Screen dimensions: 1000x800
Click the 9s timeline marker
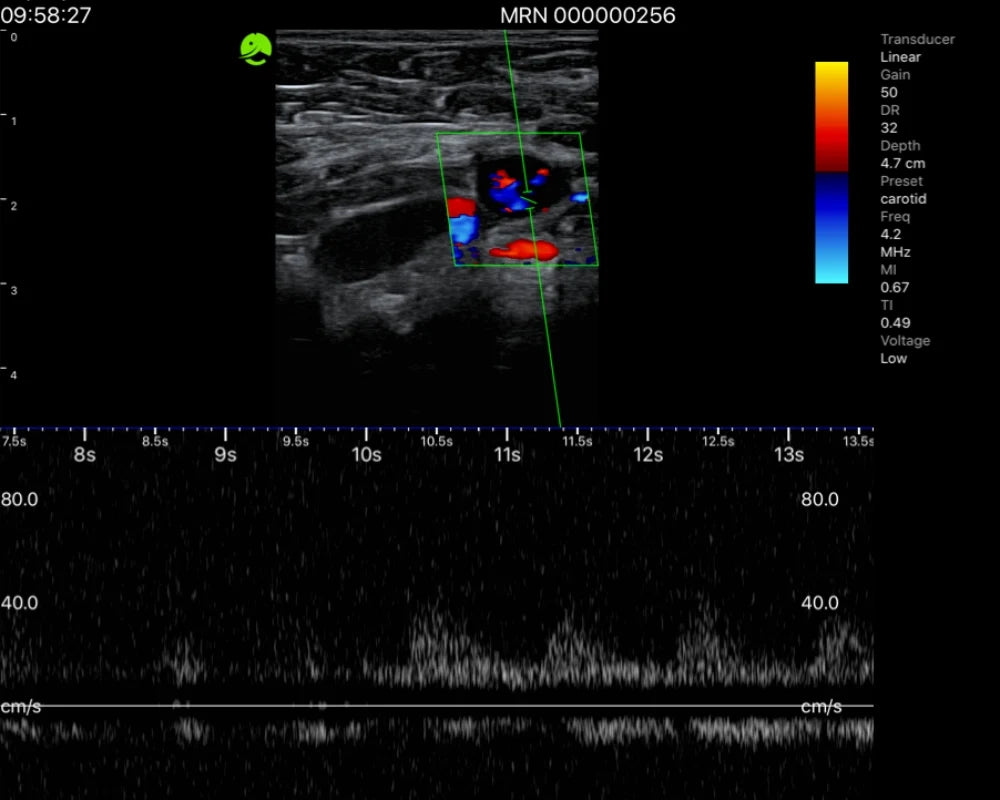225,455
